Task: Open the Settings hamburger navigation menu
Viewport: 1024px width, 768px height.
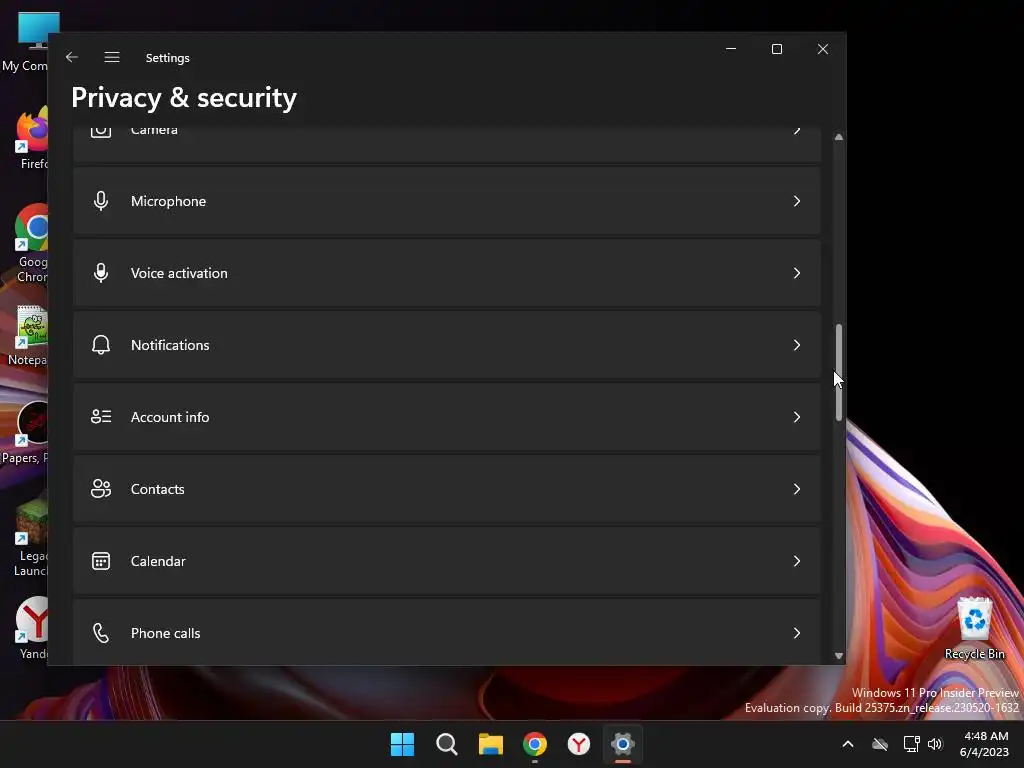Action: (112, 57)
